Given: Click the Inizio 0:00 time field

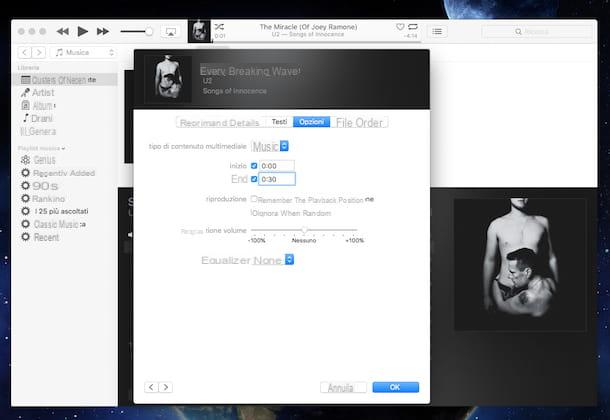Looking at the screenshot, I should (x=277, y=166).
